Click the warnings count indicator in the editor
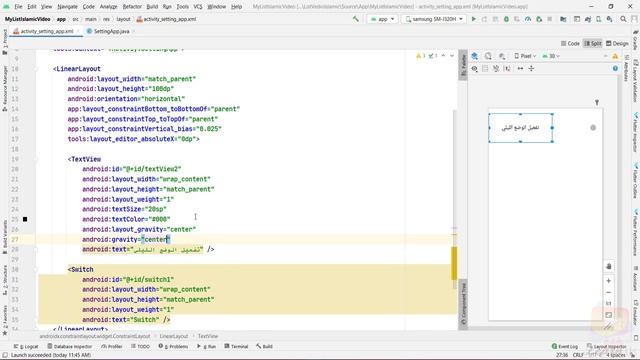This screenshot has height=360, width=640. (421, 56)
